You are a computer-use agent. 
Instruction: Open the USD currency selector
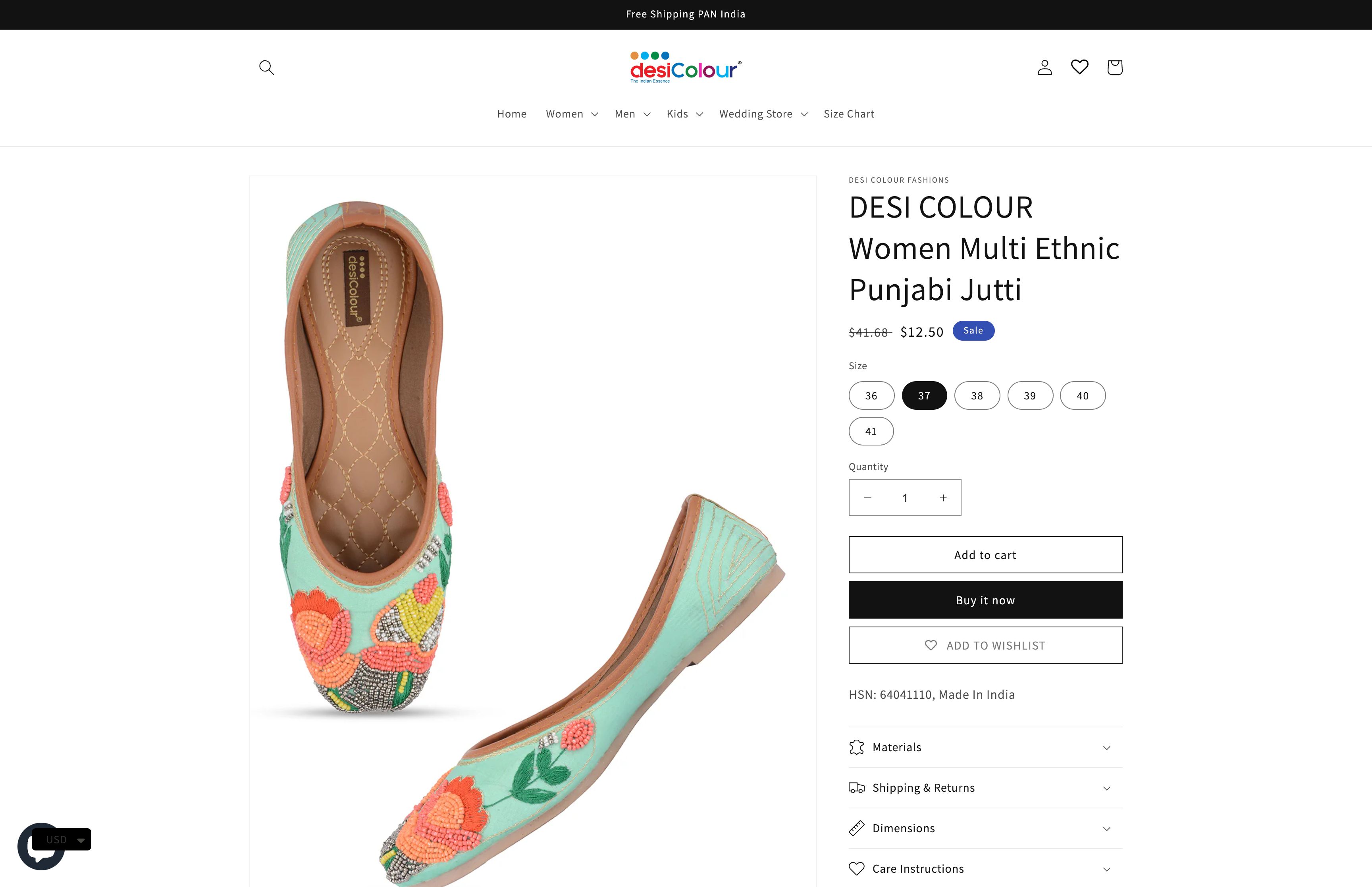coord(62,839)
